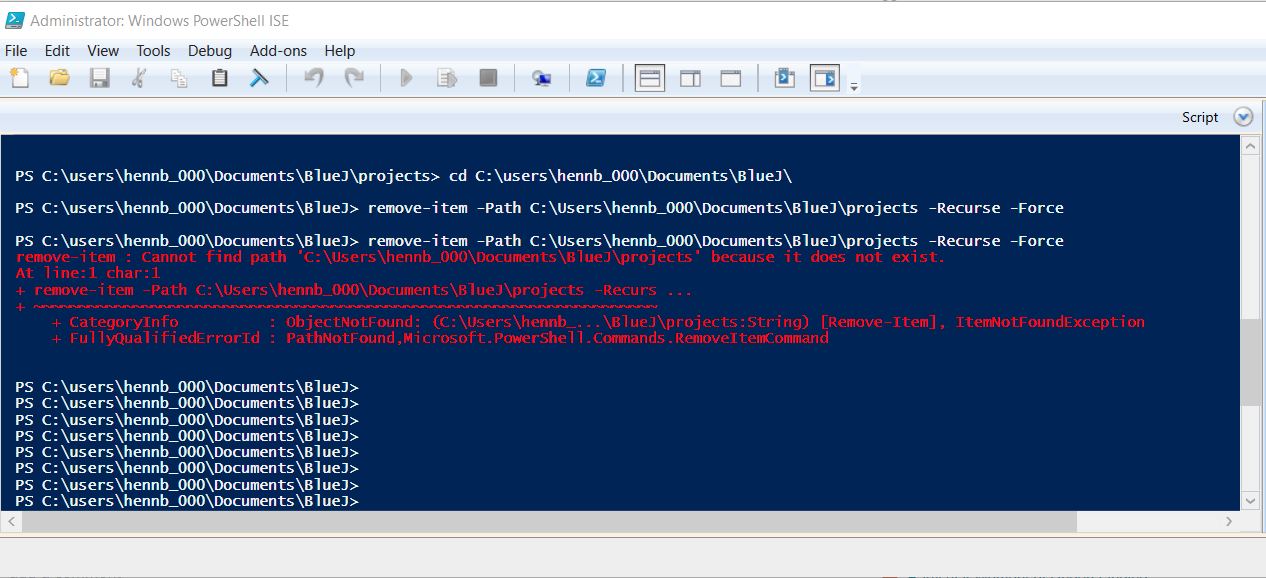Click the 'Script' label text

(1200, 117)
